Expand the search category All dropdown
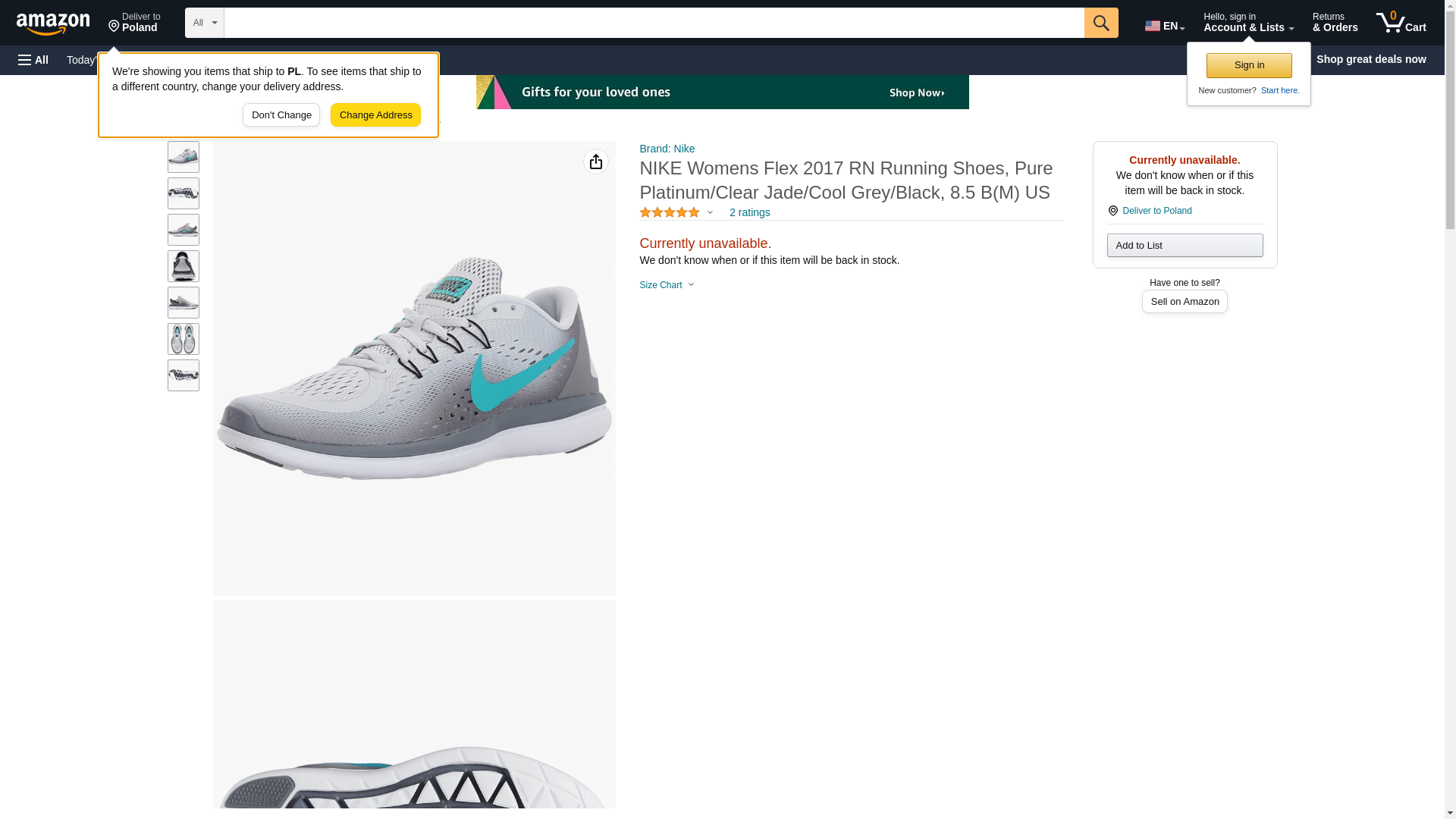Viewport: 1456px width, 819px height. (x=204, y=23)
